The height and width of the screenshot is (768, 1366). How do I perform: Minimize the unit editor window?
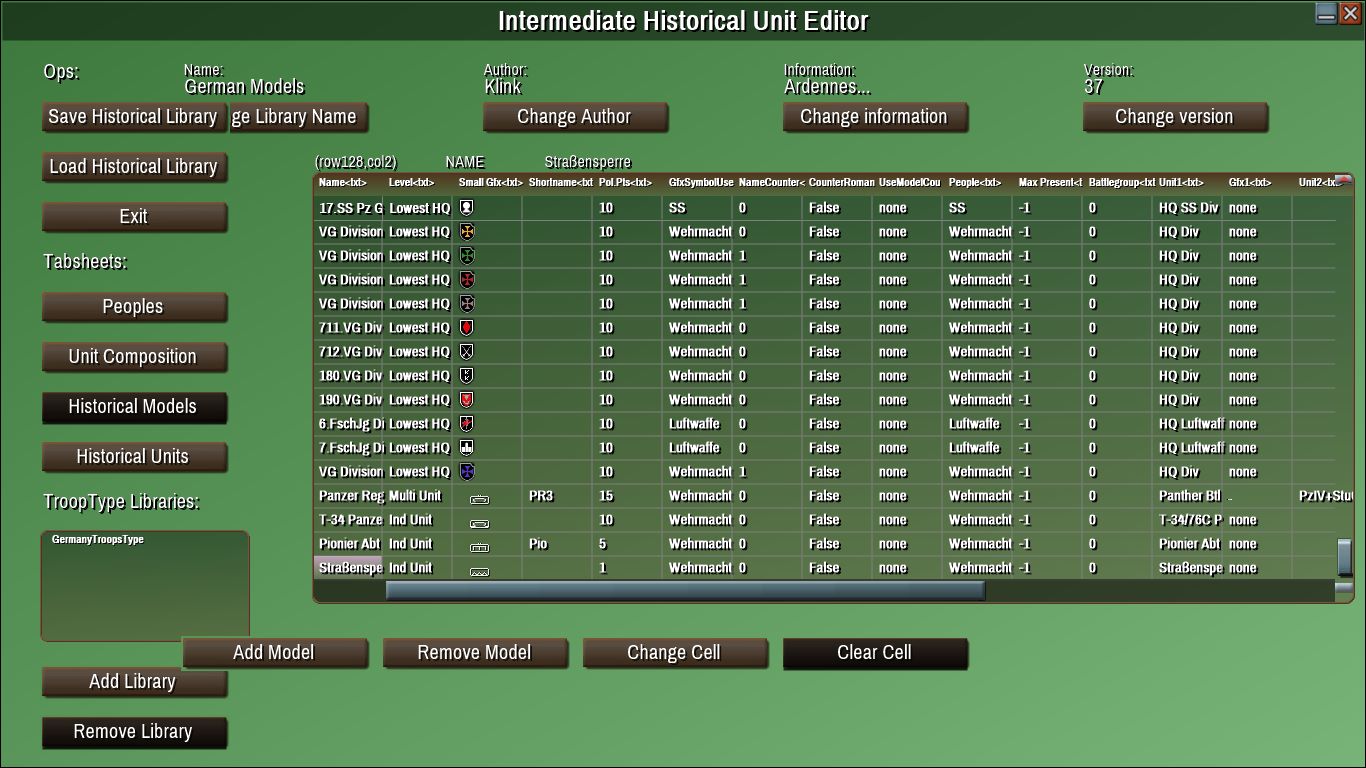pyautogui.click(x=1326, y=13)
